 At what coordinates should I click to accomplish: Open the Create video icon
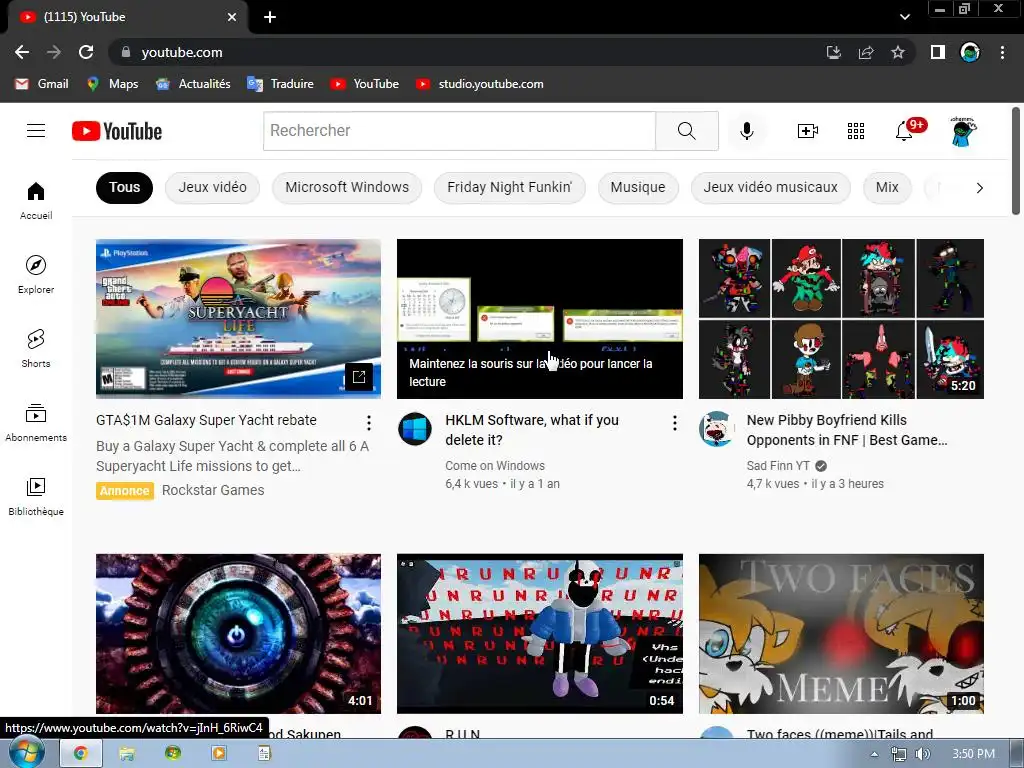click(x=808, y=131)
